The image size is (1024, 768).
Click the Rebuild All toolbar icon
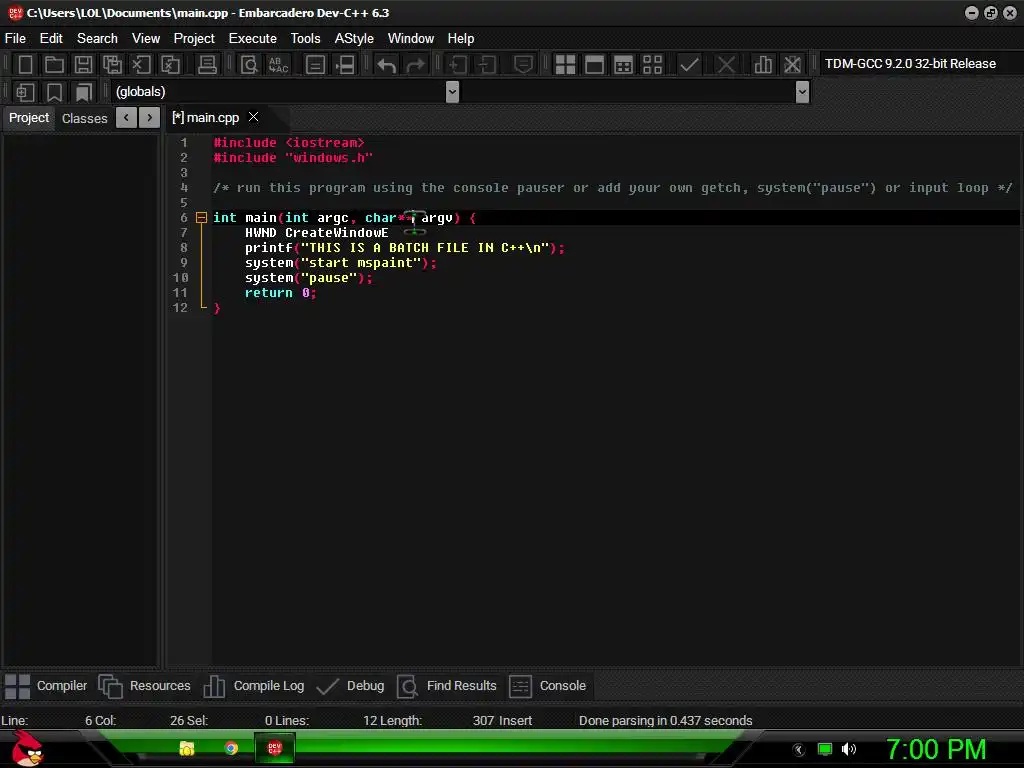[x=652, y=65]
